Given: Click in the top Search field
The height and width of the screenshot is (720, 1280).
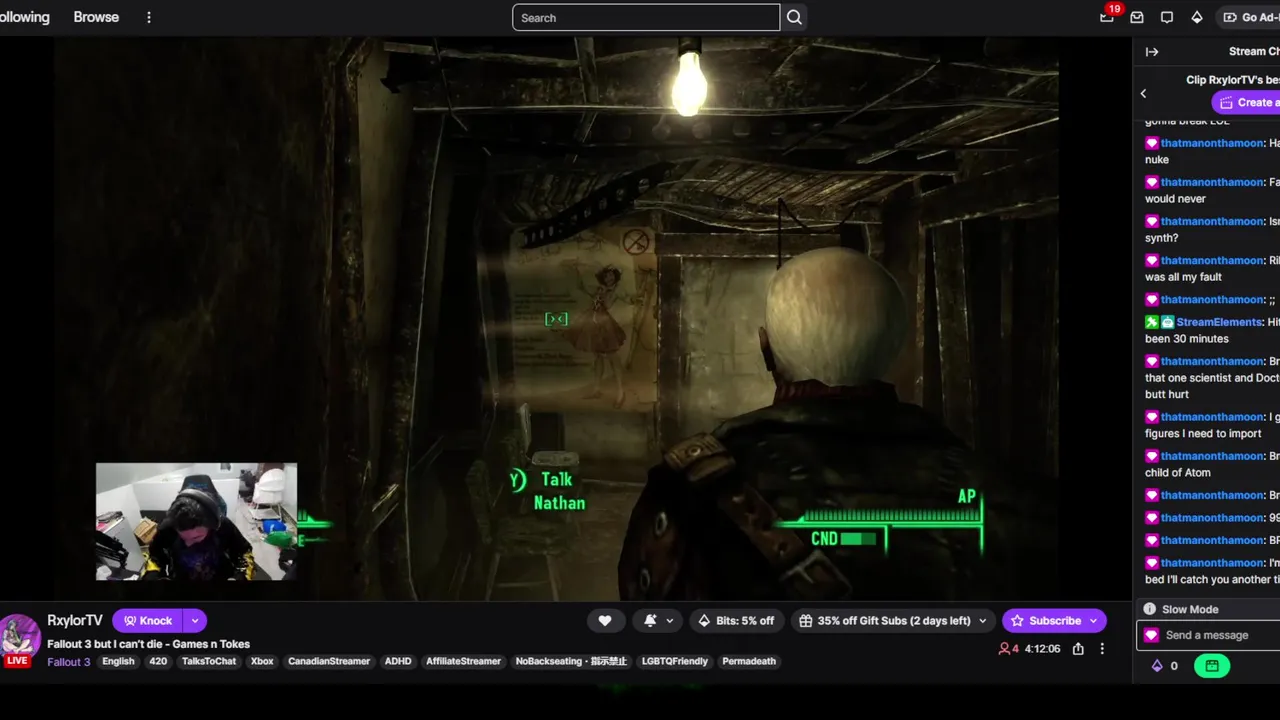Looking at the screenshot, I should tap(646, 17).
